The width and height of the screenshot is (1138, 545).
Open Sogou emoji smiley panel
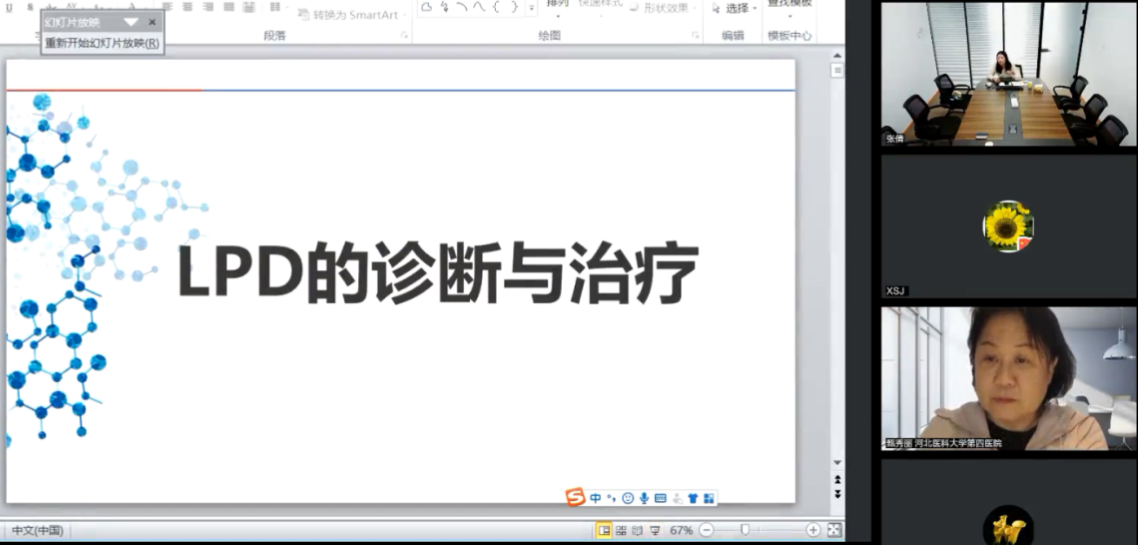pos(628,498)
